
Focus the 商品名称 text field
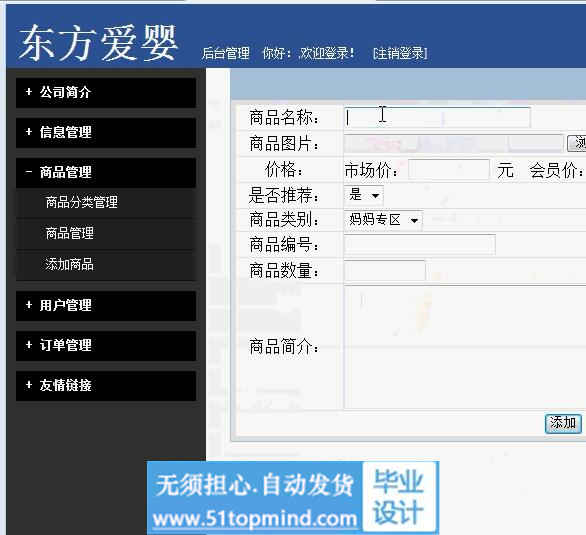(437, 117)
